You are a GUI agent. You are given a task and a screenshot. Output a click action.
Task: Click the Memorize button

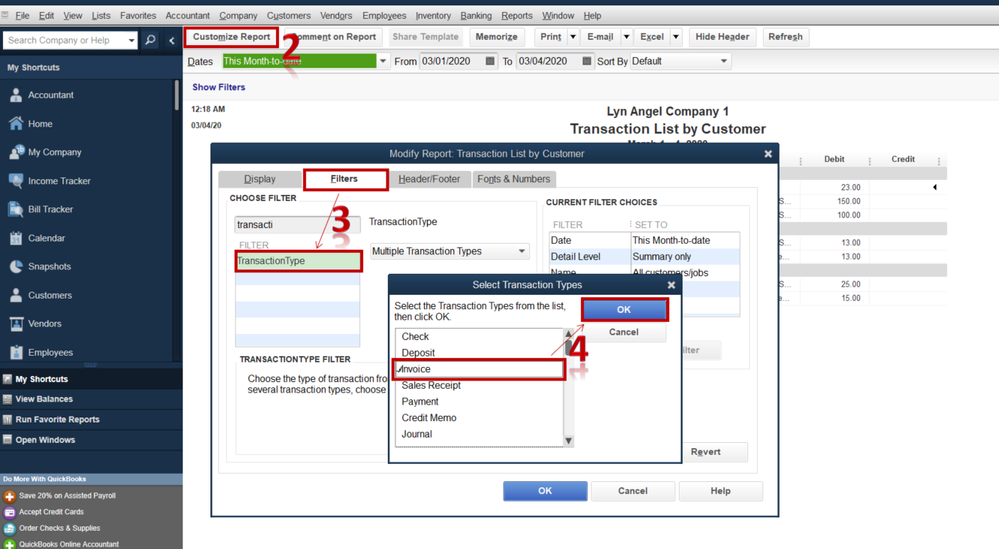pyautogui.click(x=496, y=37)
